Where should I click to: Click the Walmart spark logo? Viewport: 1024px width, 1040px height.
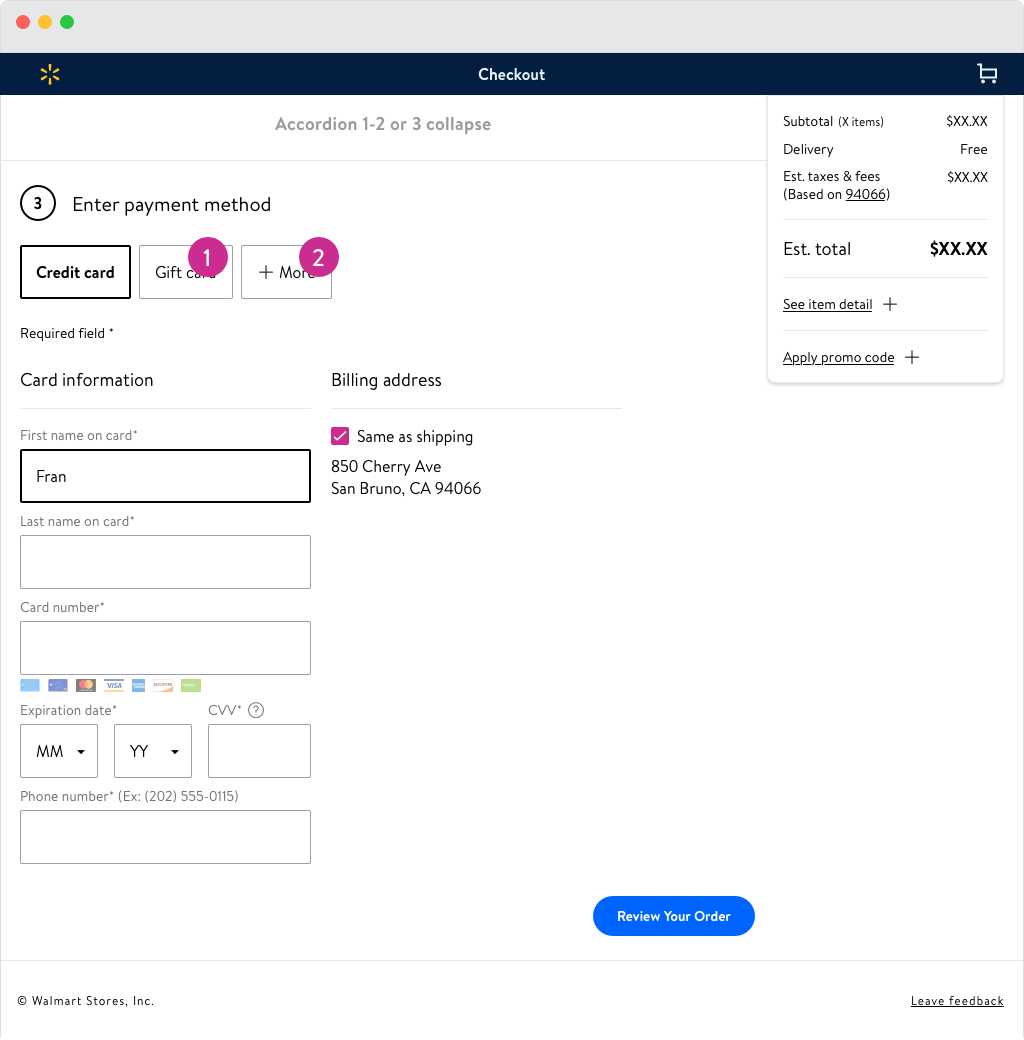point(50,74)
